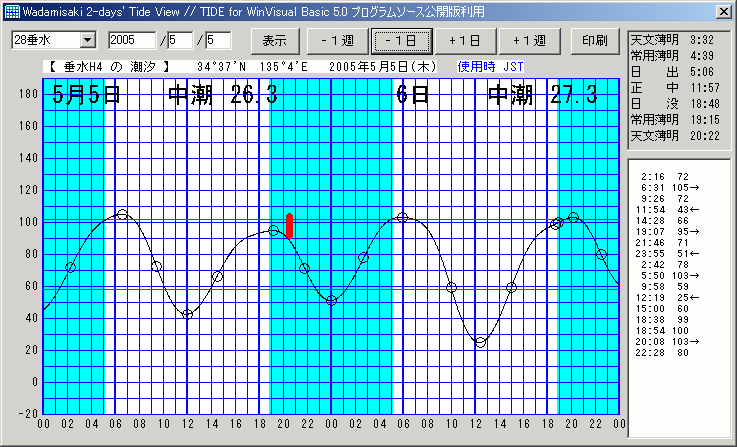737x447 pixels.
Task: Jump forward one week with +1週
Action: pos(529,41)
